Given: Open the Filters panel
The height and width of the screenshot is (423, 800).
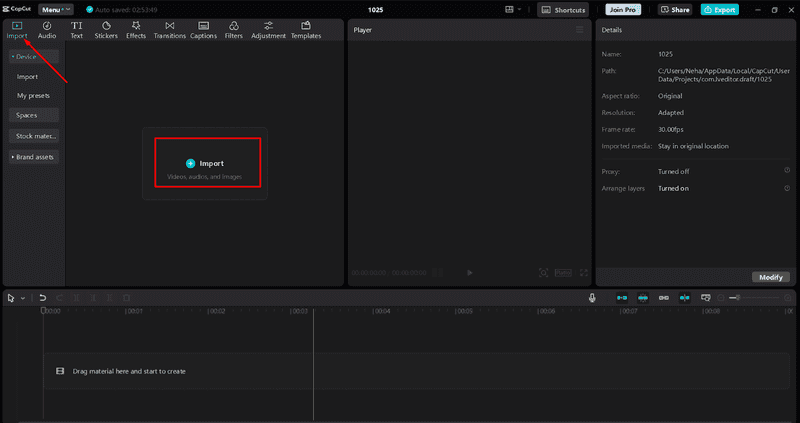Looking at the screenshot, I should tap(234, 30).
